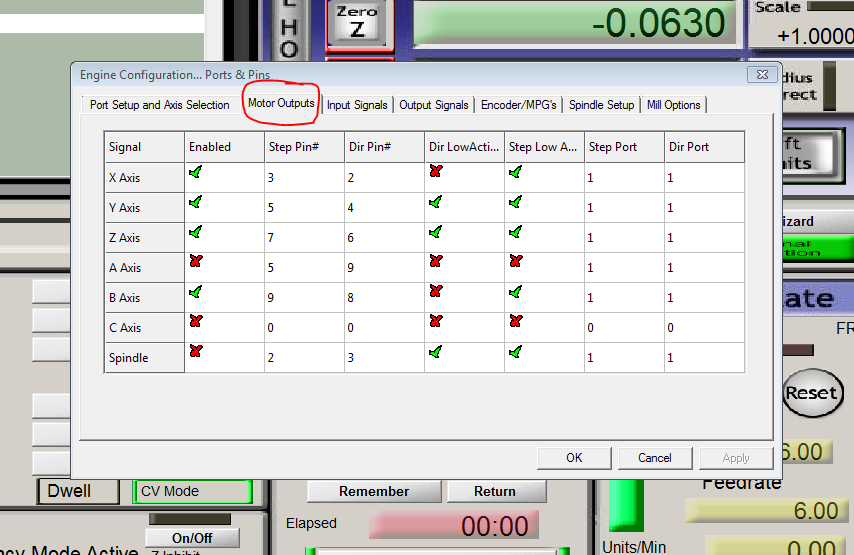Image resolution: width=854 pixels, height=555 pixels.
Task: Edit B Axis Dir Pin value 8
Action: click(385, 297)
